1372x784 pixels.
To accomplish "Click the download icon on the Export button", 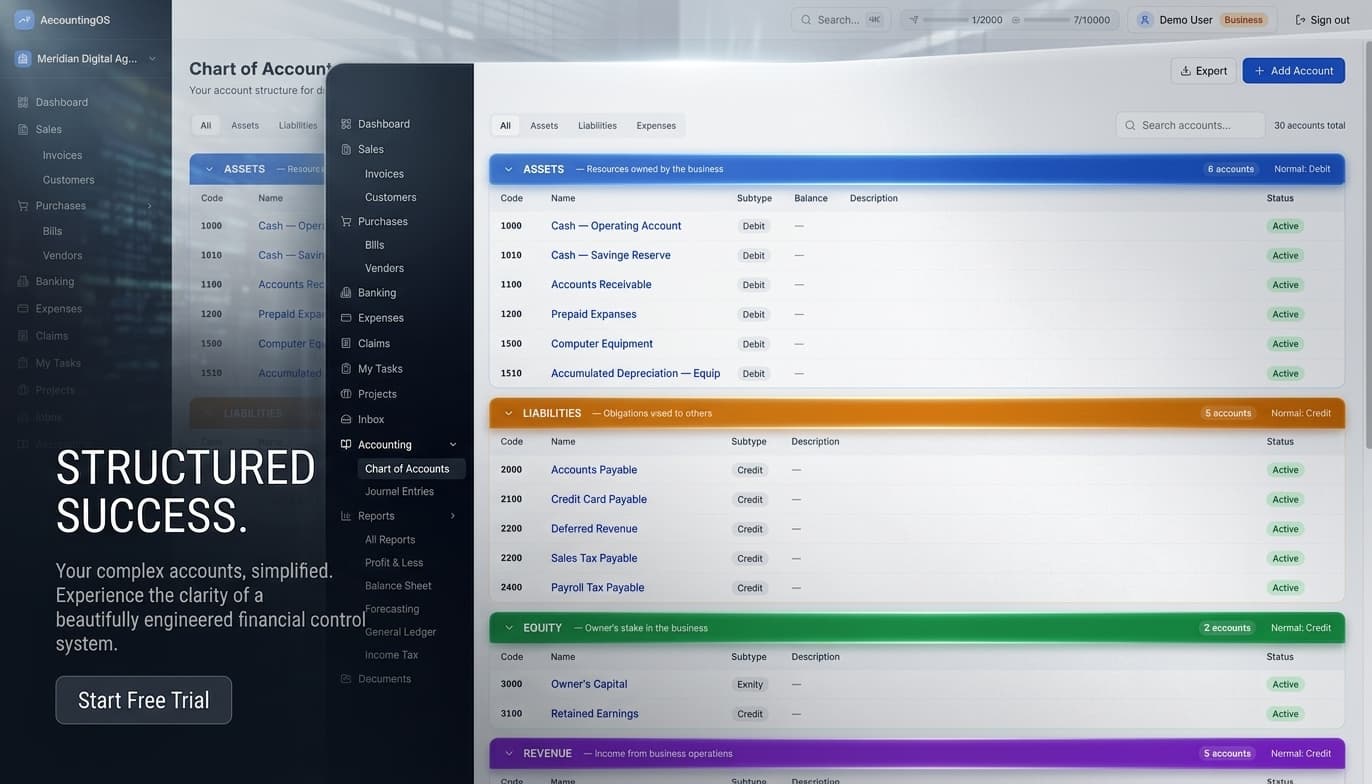I will coord(1185,71).
